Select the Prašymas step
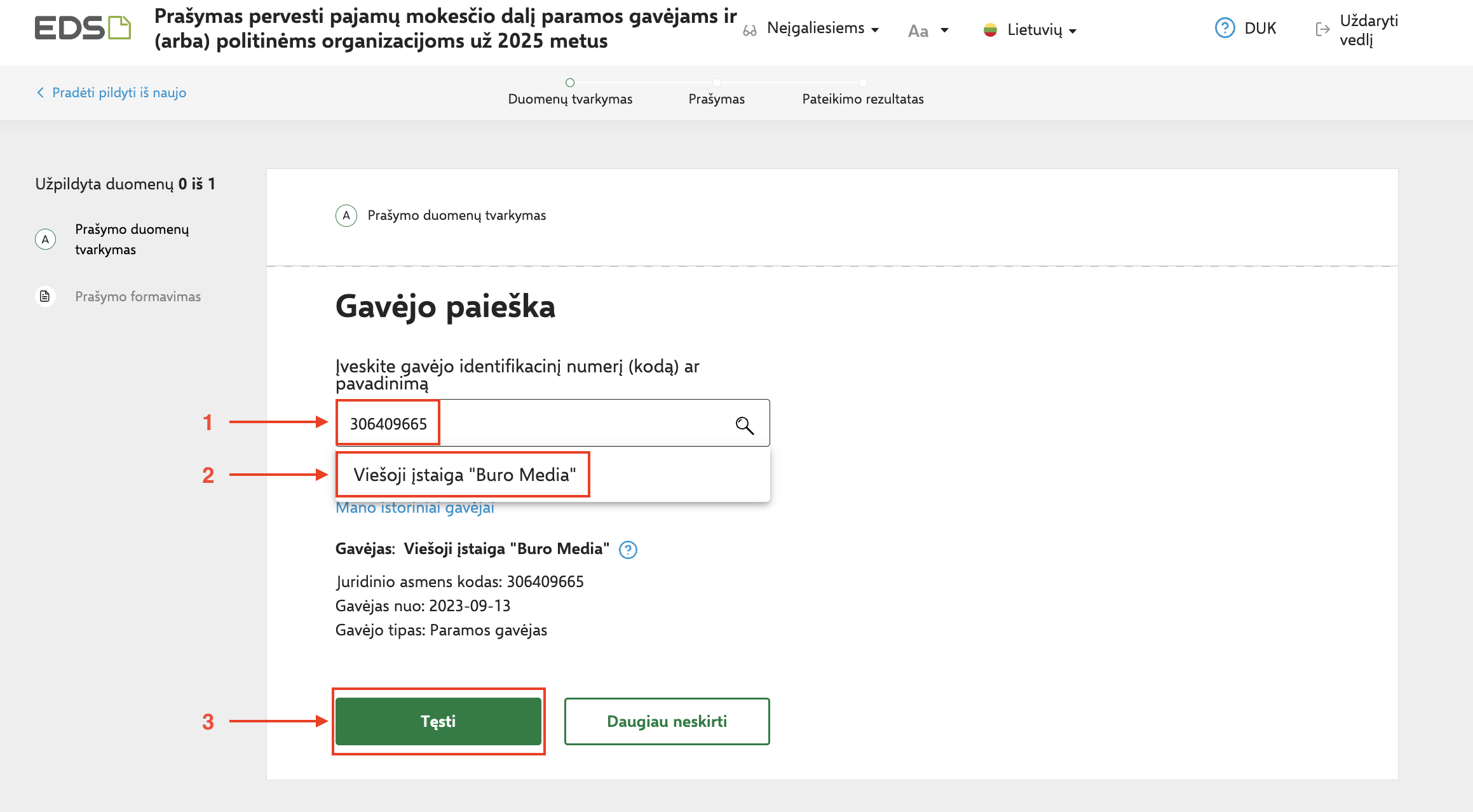Image resolution: width=1473 pixels, height=812 pixels. (717, 99)
